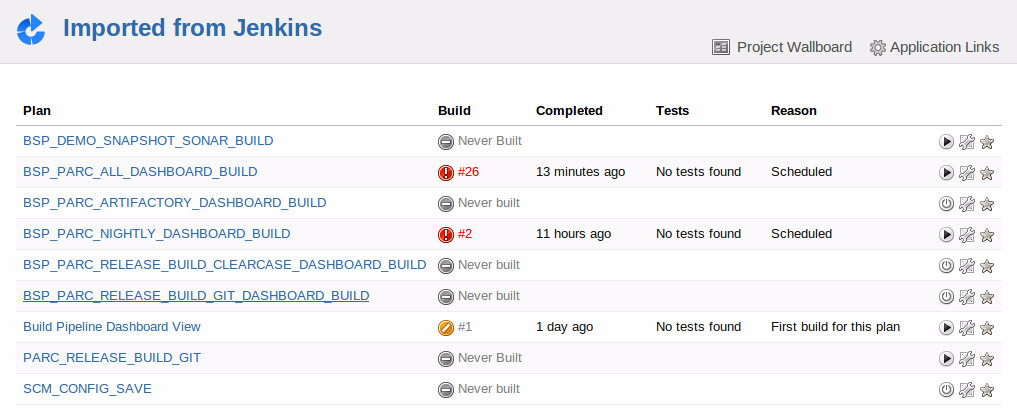Open the Imported from Jenkins project title
The image size is (1017, 411).
(193, 28)
